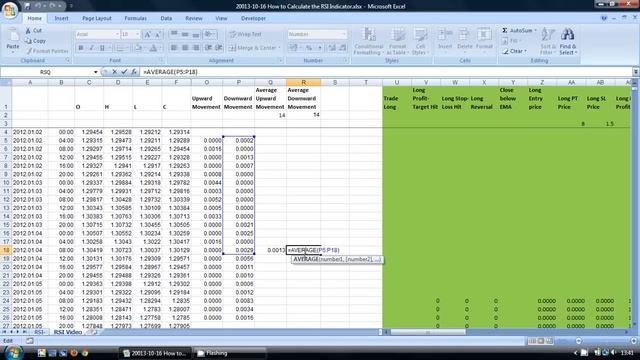Adjust the zoom slider in status bar
This screenshot has width=640, height=360.
606,340
